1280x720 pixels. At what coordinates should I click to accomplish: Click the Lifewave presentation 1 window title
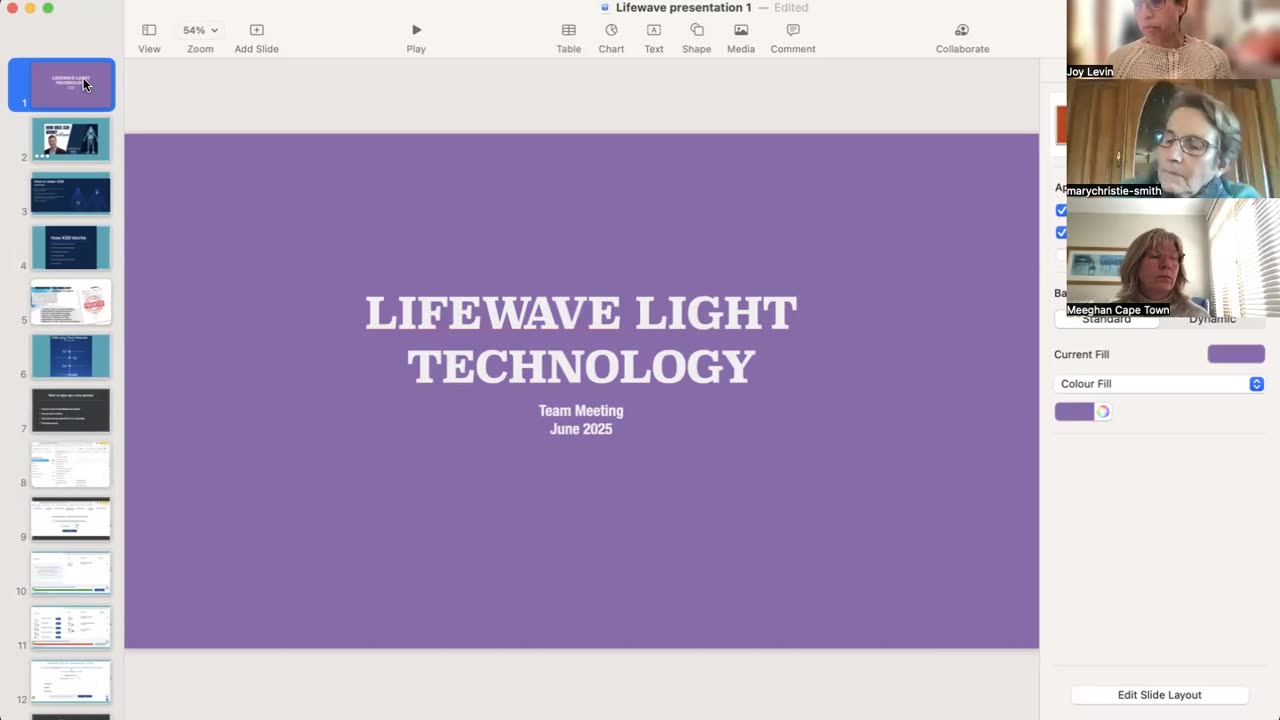tap(683, 7)
